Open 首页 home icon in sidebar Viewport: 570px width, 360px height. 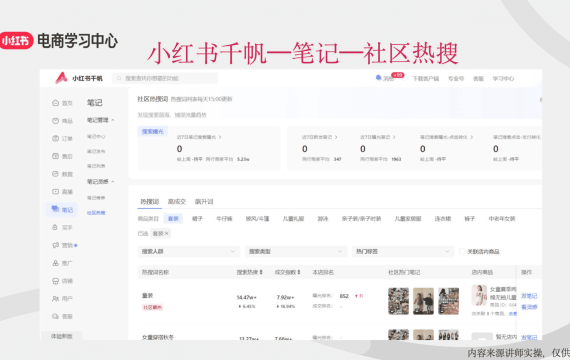(55, 103)
